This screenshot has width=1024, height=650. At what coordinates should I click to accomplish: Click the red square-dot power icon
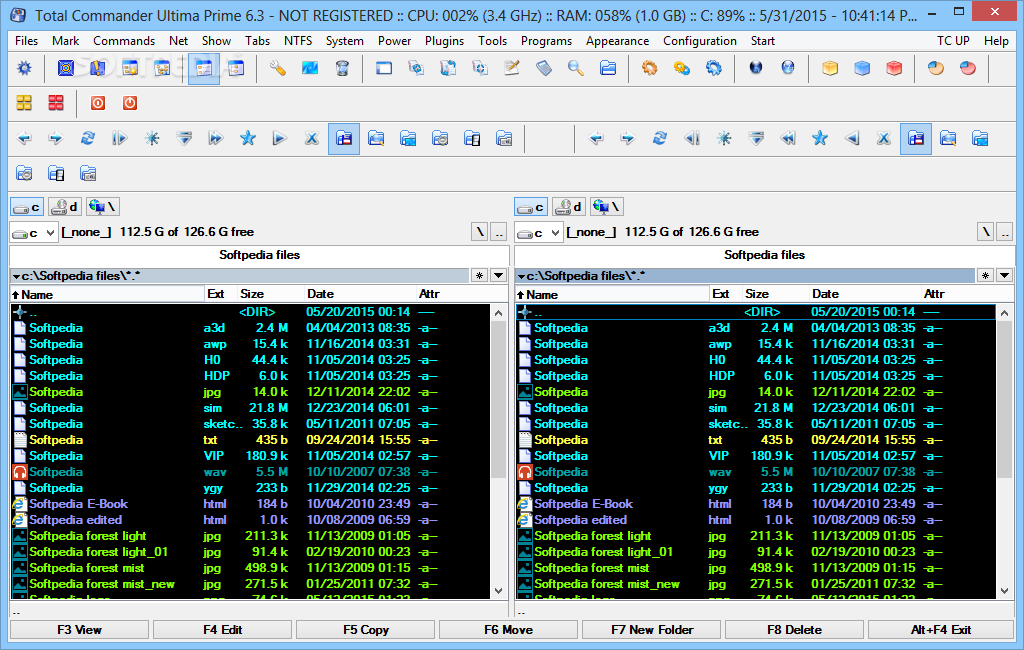(x=98, y=103)
